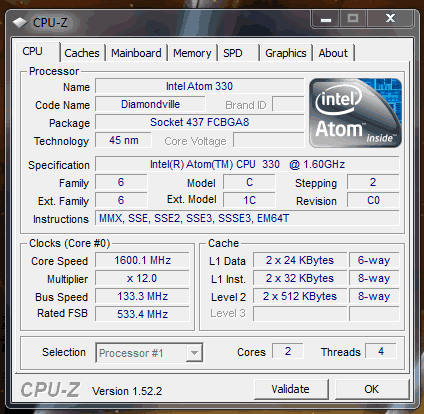The image size is (424, 414).
Task: Click the Ext. Family value 6
Action: coord(121,200)
